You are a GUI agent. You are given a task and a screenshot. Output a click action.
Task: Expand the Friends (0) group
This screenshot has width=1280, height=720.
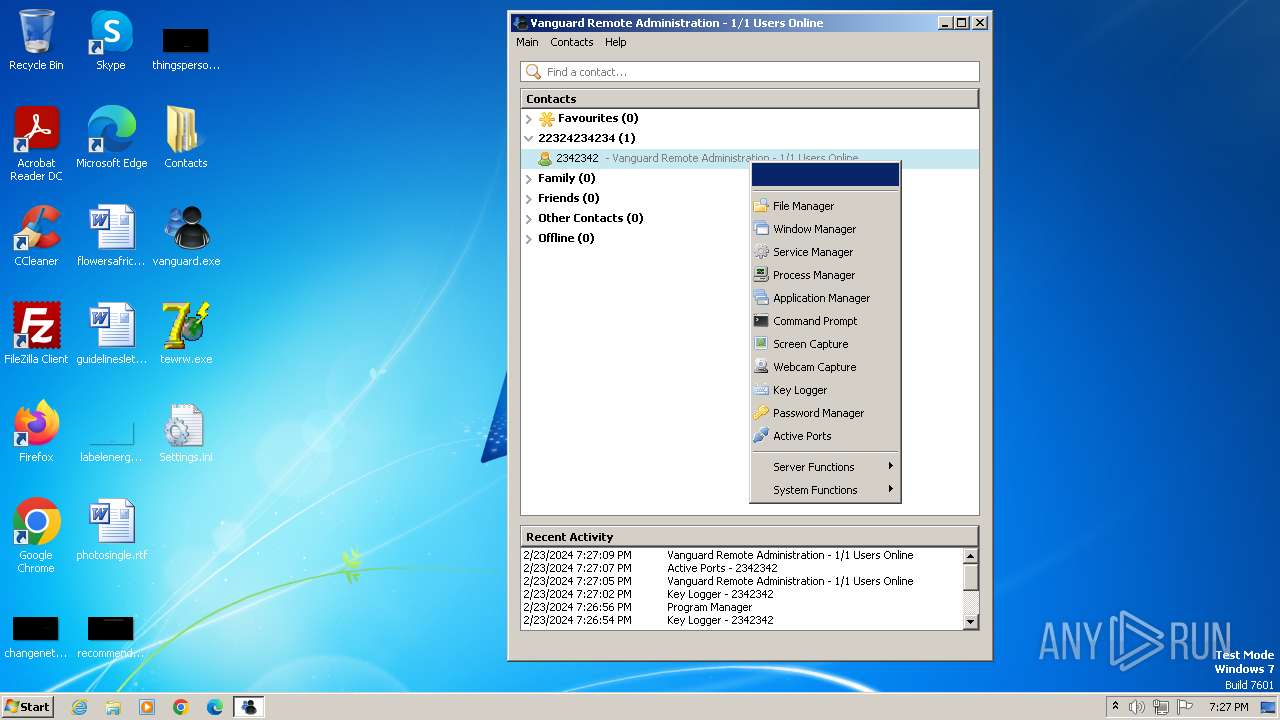(x=529, y=198)
